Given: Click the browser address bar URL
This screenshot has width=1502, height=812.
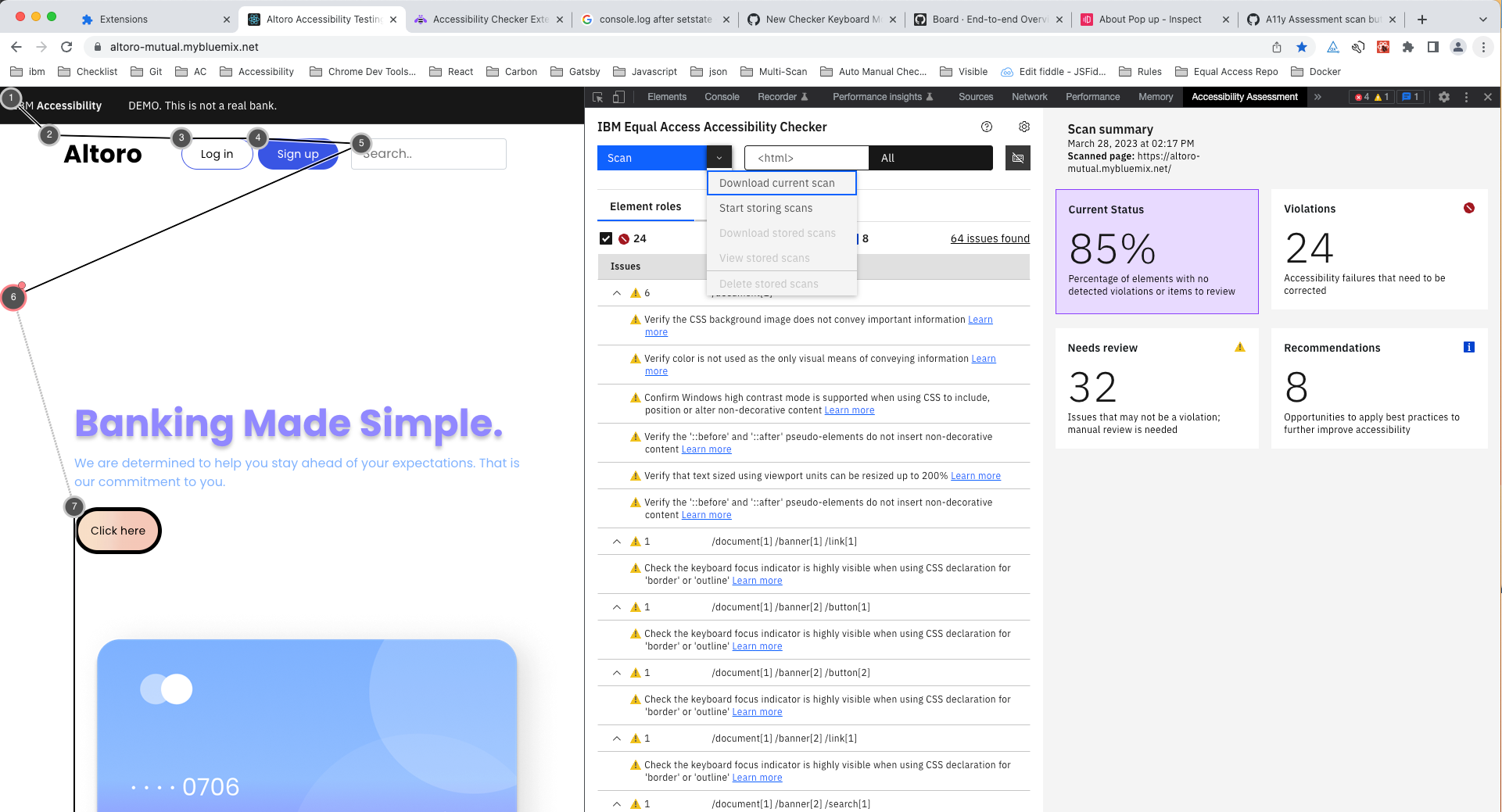Looking at the screenshot, I should point(185,47).
